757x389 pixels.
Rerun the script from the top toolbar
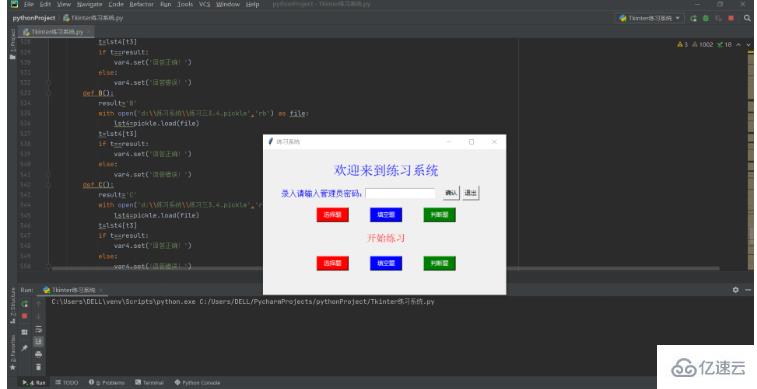694,18
